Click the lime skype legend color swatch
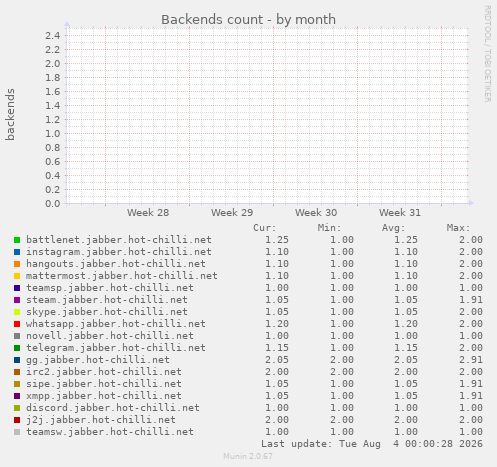 click(17, 312)
